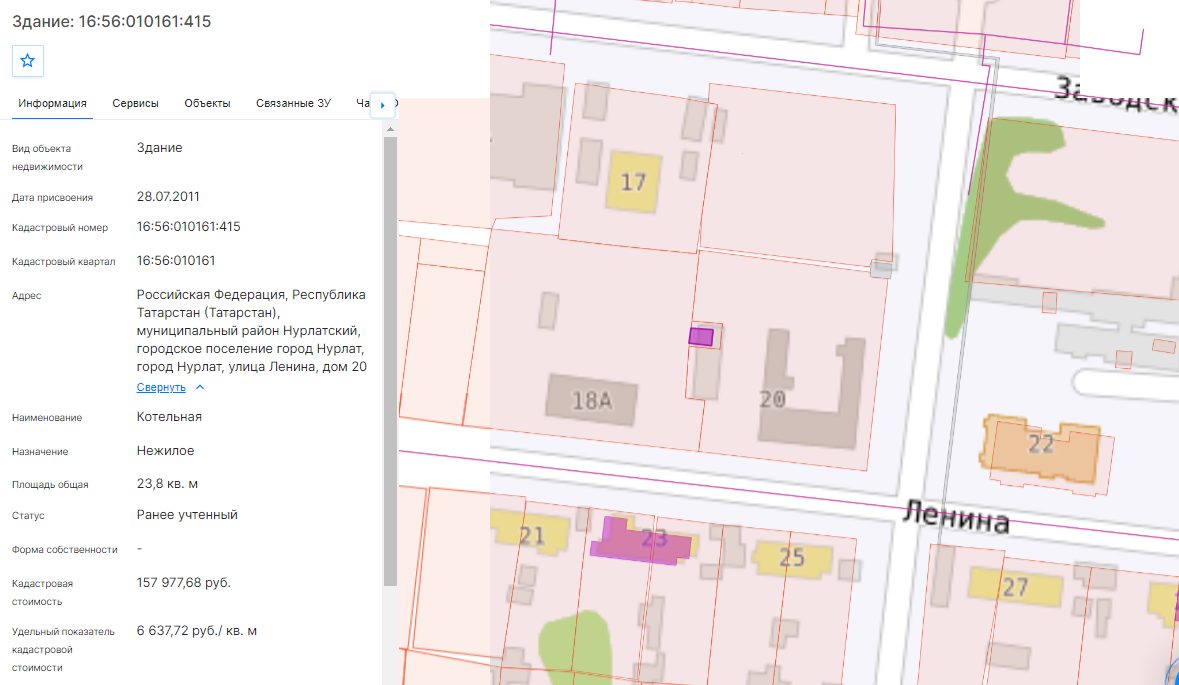Click the object type value Здание
Viewport: 1179px width, 685px height.
point(159,147)
